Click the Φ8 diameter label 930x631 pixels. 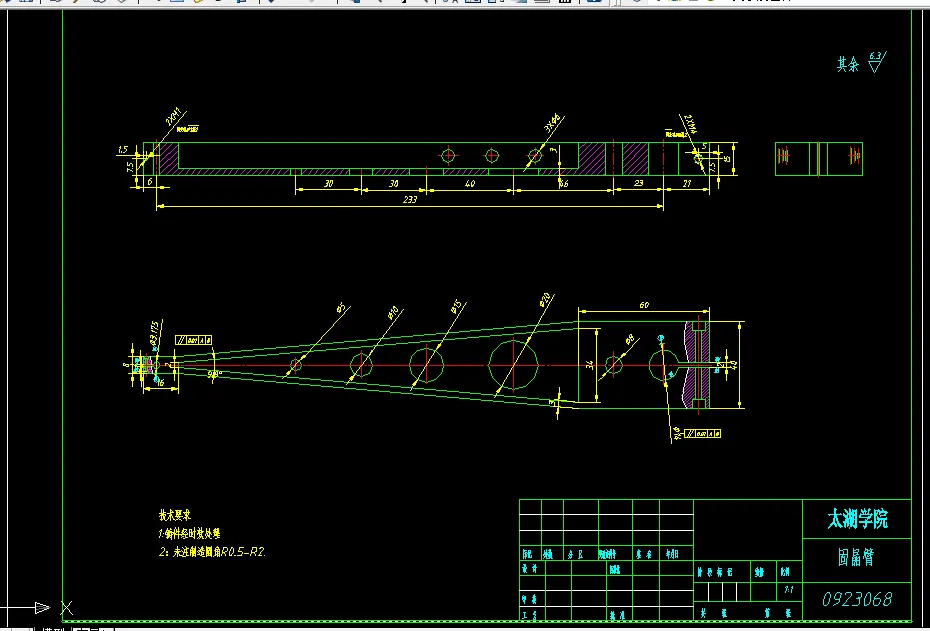tap(629, 340)
